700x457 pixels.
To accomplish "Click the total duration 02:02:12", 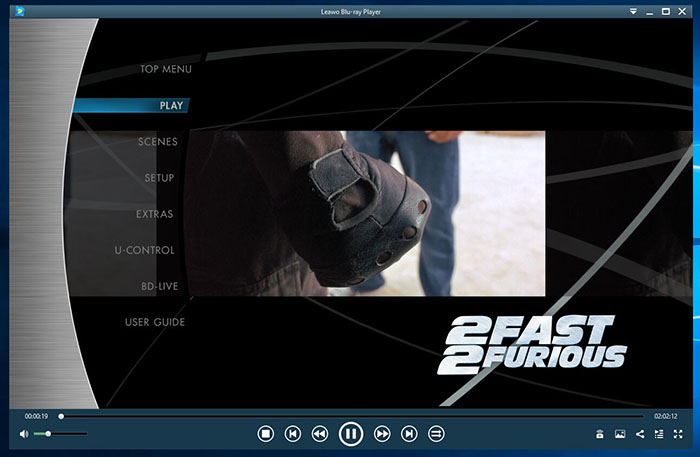I will pos(666,416).
